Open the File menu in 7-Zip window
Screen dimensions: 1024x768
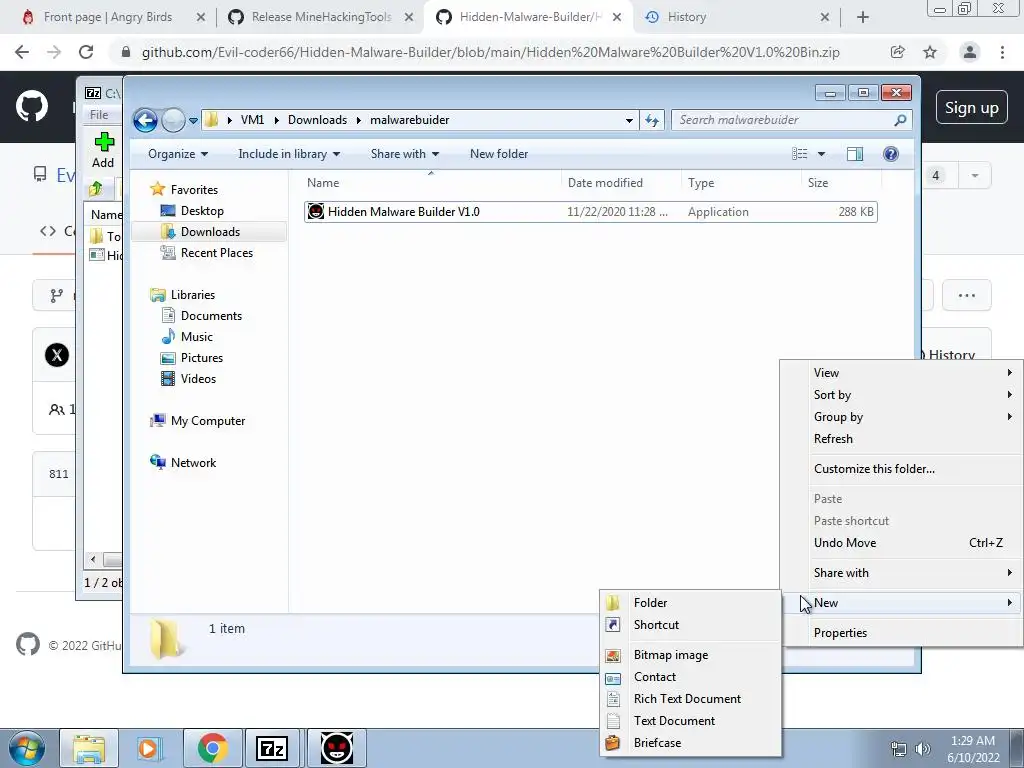(x=99, y=115)
